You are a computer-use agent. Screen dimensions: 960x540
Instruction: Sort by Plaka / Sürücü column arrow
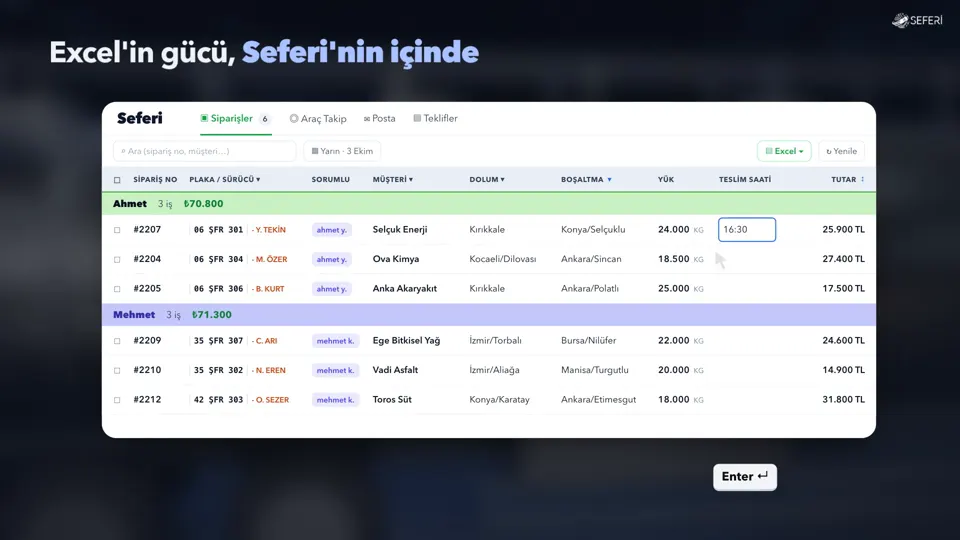pyautogui.click(x=258, y=179)
